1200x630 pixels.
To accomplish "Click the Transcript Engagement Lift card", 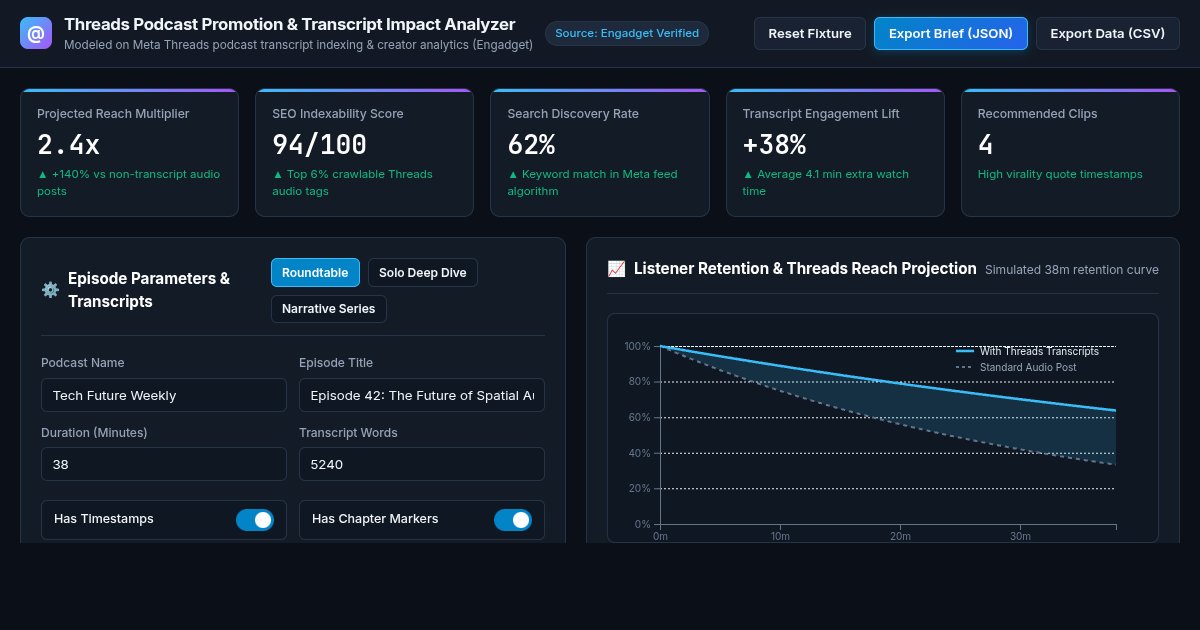I will [x=835, y=152].
